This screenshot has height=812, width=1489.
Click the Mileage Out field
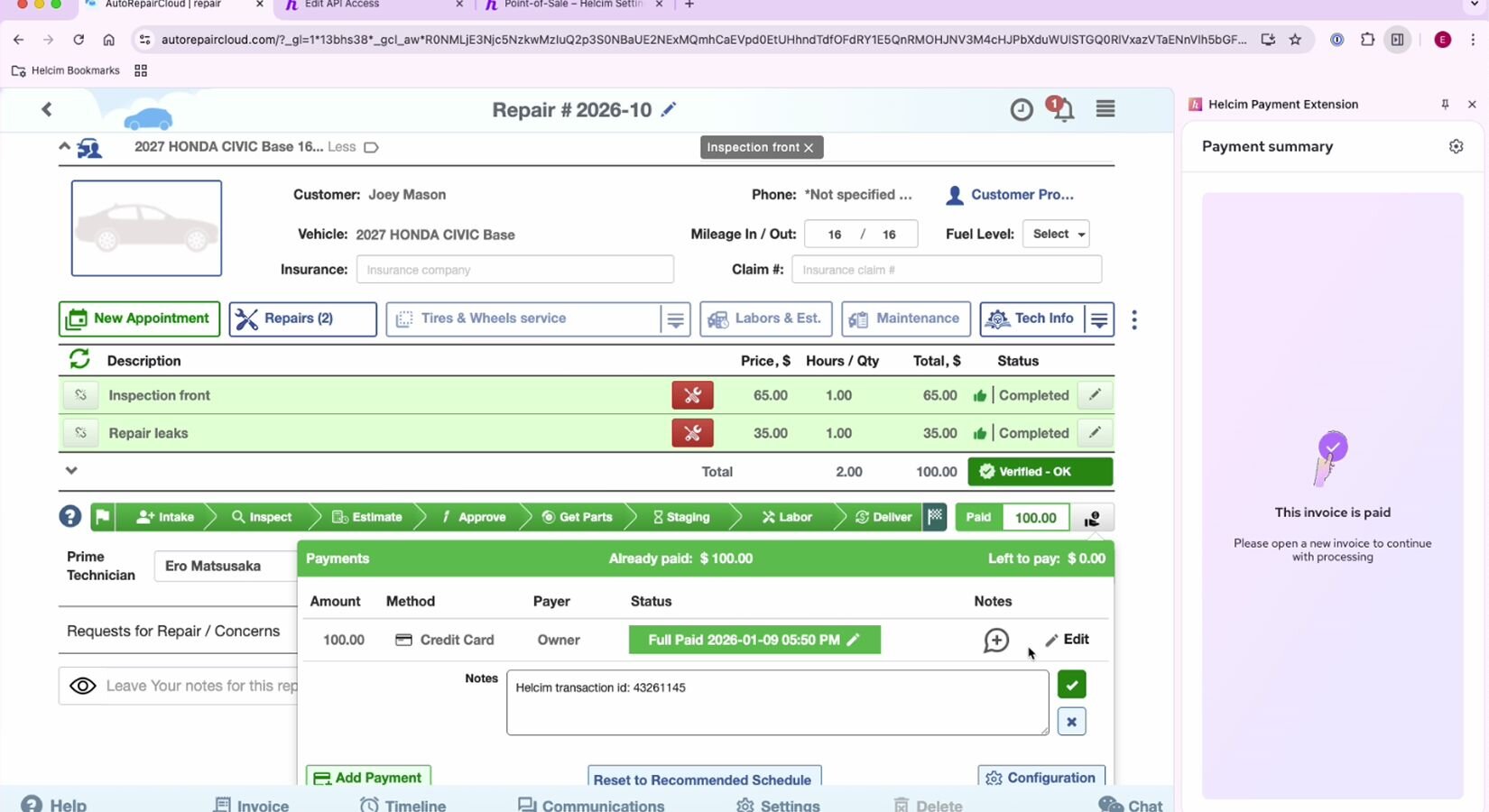point(889,235)
